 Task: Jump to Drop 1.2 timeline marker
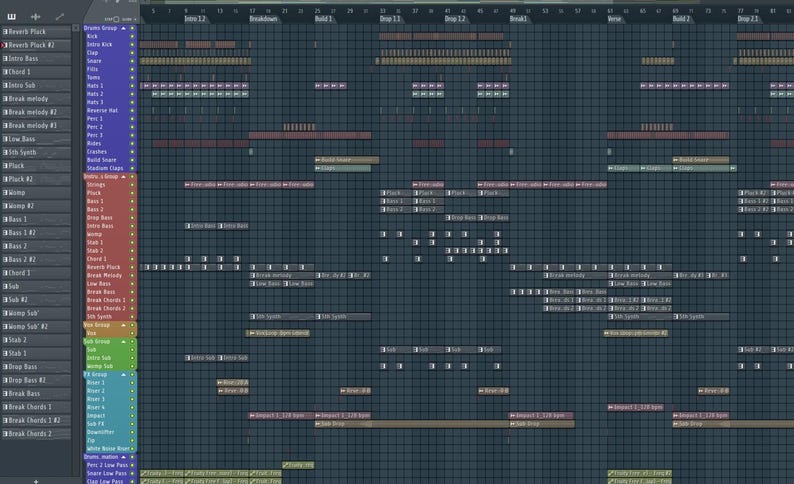[x=455, y=19]
